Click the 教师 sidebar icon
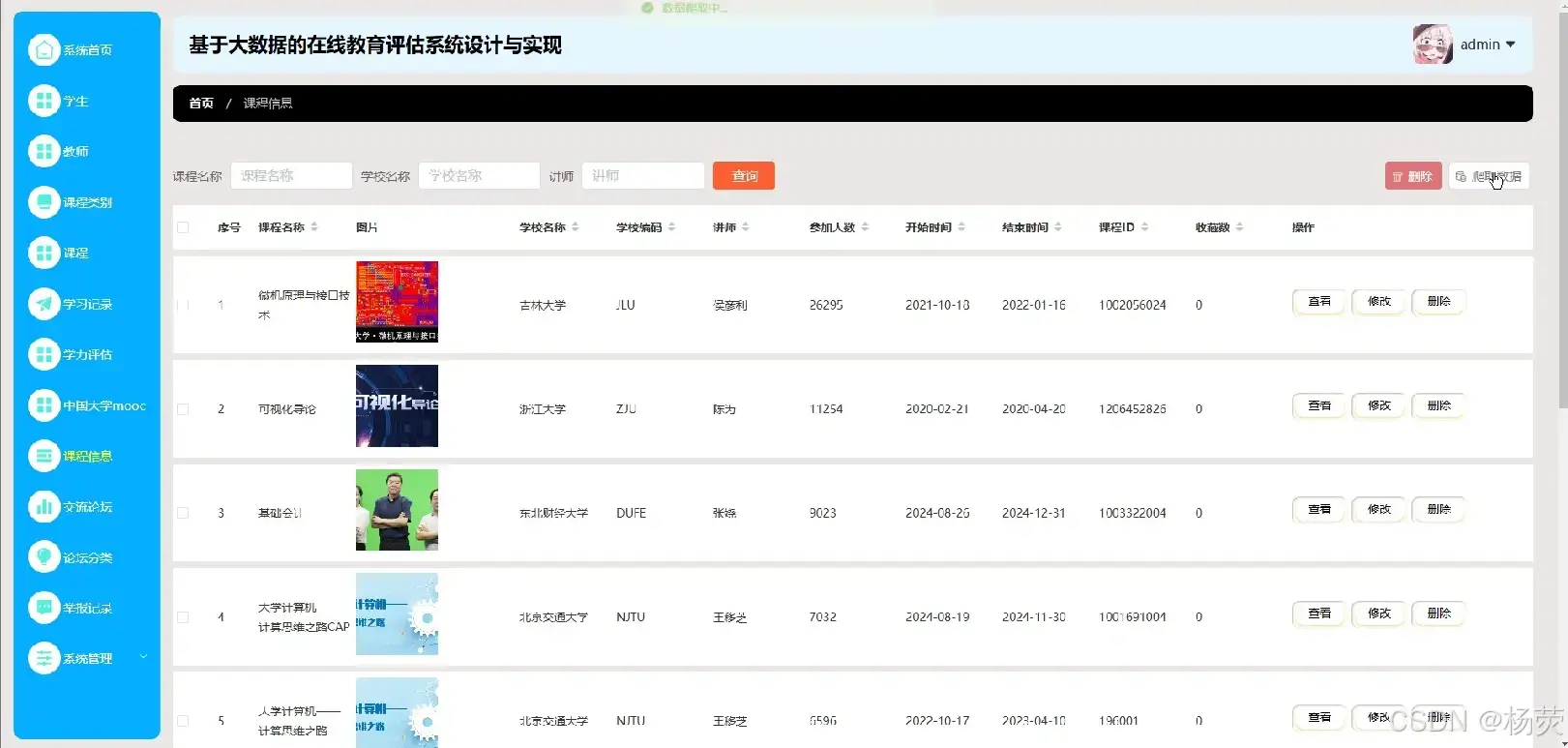1568x748 pixels. pos(44,151)
